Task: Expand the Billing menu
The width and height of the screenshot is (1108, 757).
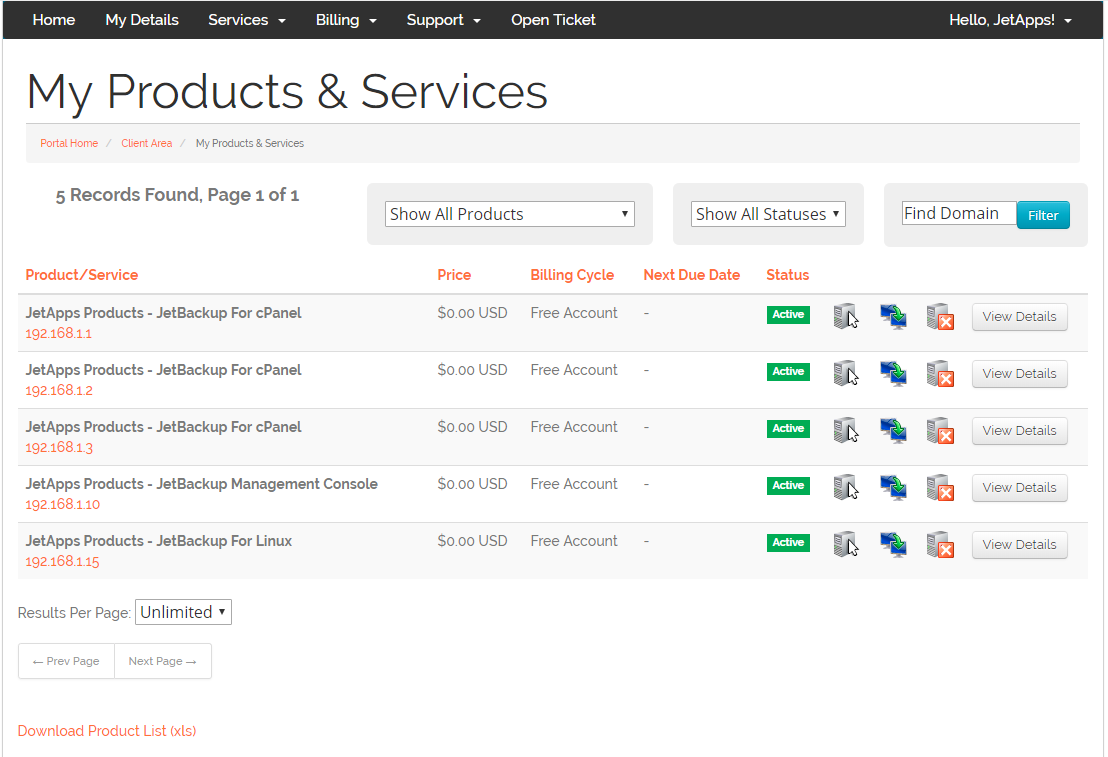Action: click(x=346, y=20)
